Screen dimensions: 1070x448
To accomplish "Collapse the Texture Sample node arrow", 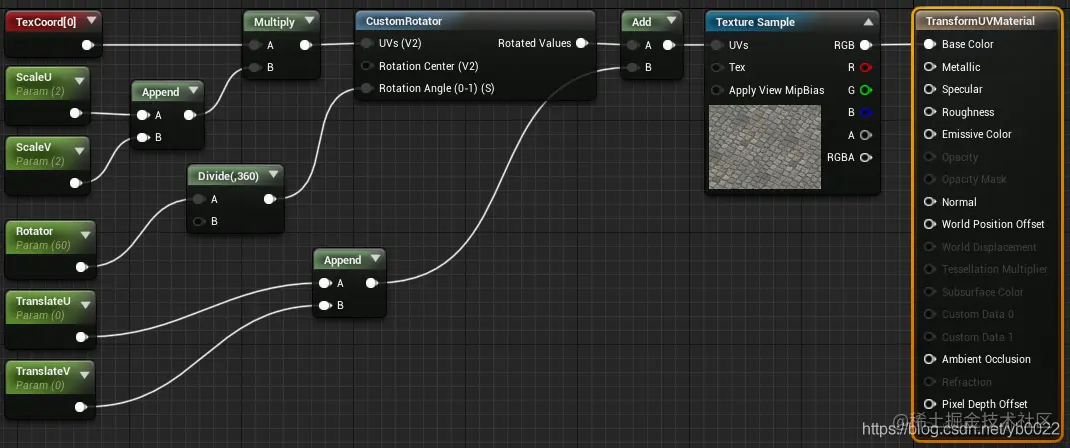I will (868, 22).
